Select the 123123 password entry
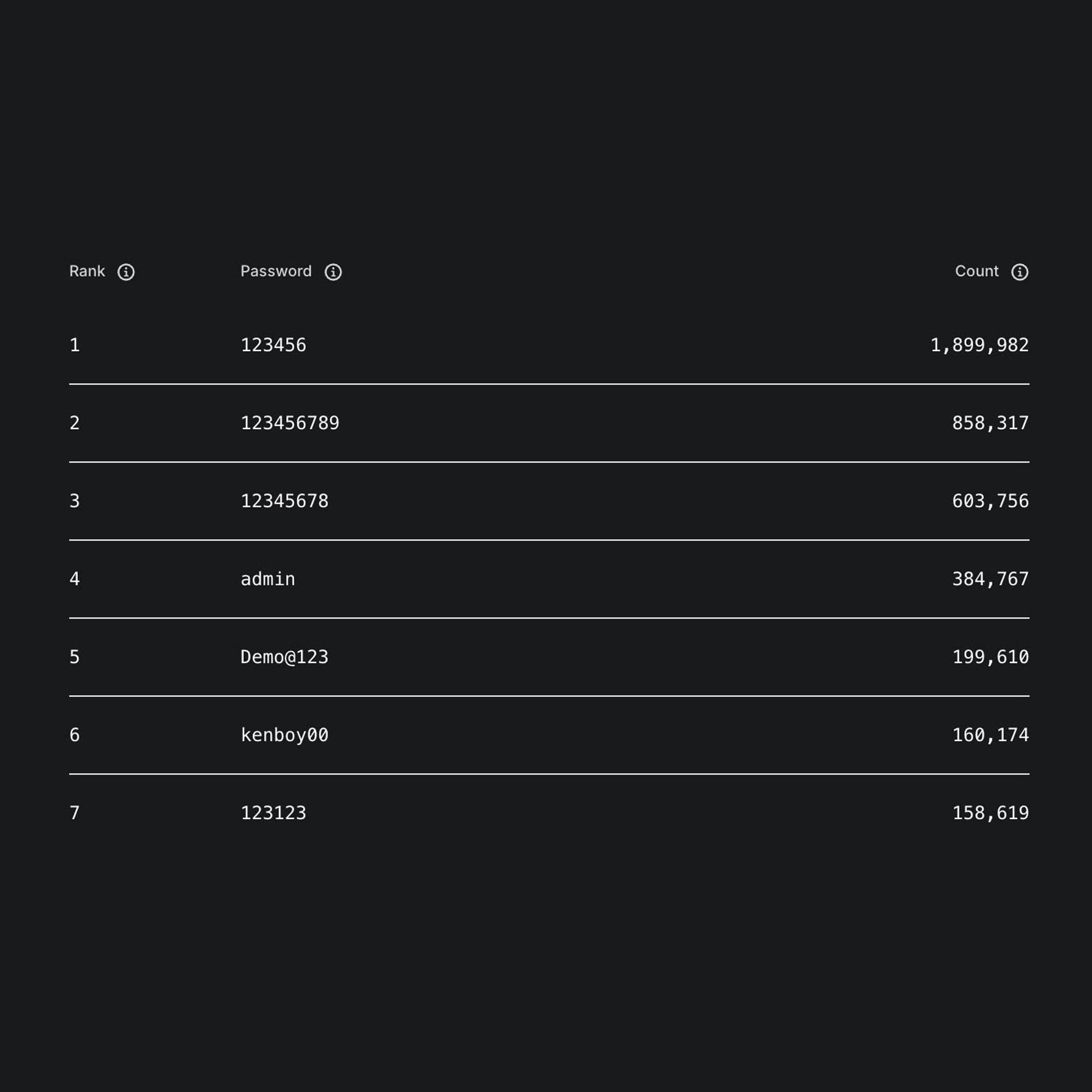The image size is (1092, 1092). click(x=273, y=813)
